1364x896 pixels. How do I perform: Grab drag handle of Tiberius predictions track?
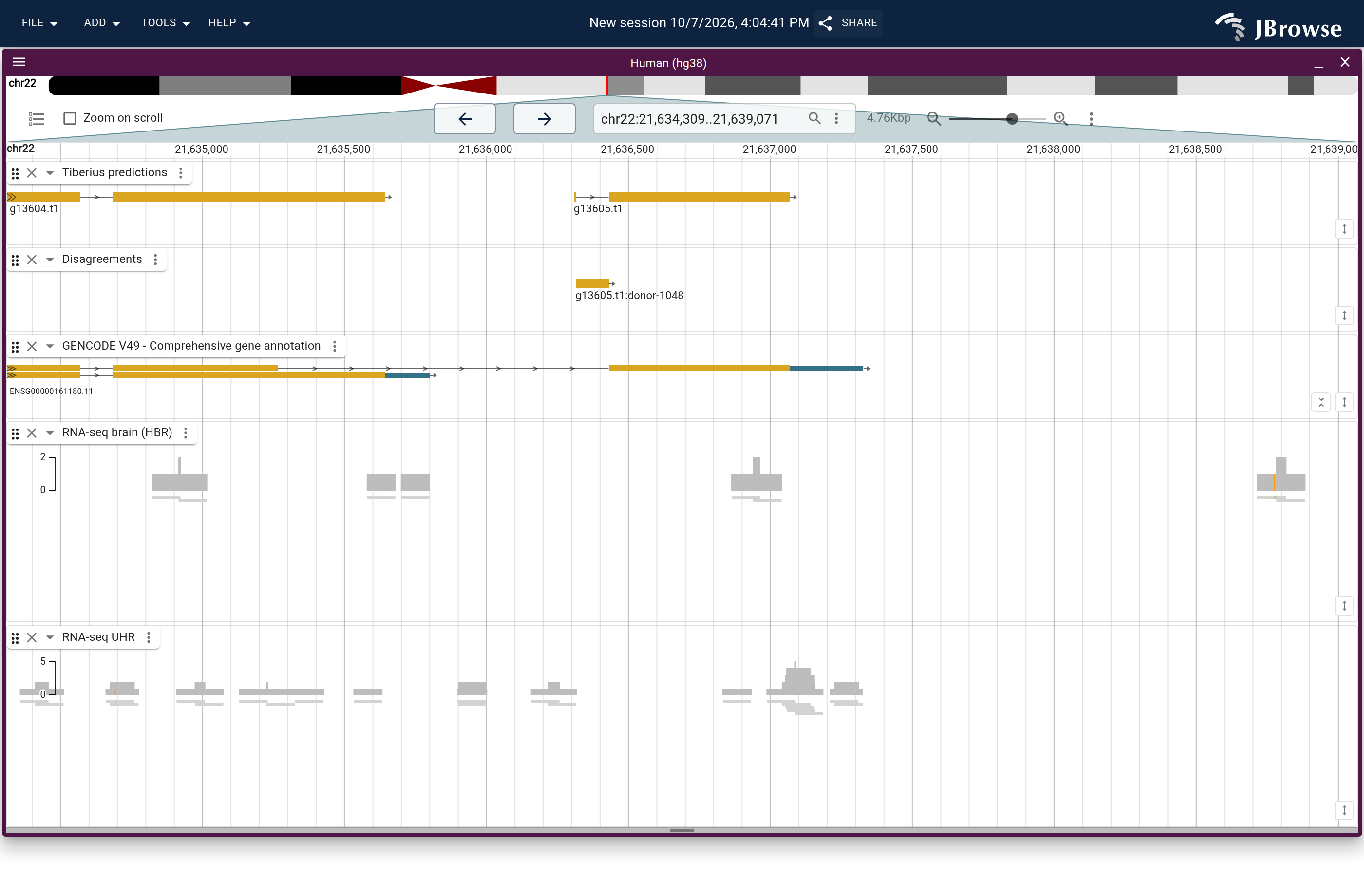tap(16, 173)
